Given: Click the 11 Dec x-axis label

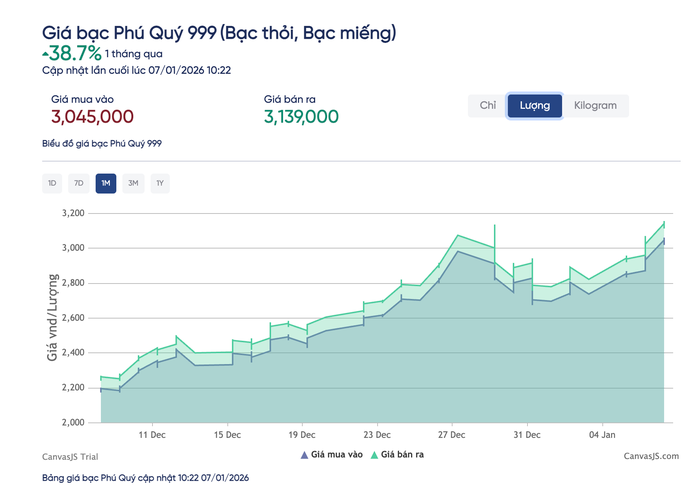Looking at the screenshot, I should pyautogui.click(x=152, y=435).
